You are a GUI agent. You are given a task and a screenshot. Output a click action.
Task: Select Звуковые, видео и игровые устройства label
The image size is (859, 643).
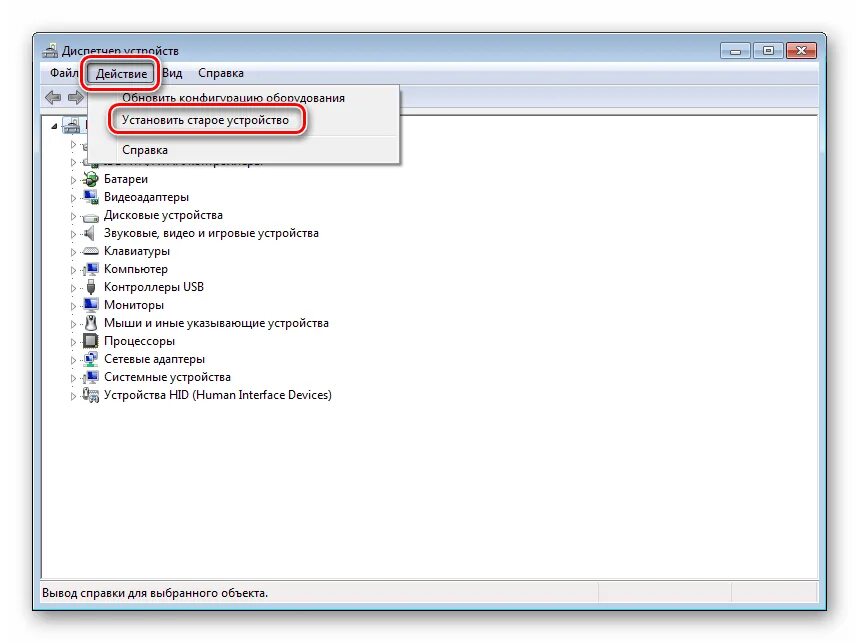(211, 233)
